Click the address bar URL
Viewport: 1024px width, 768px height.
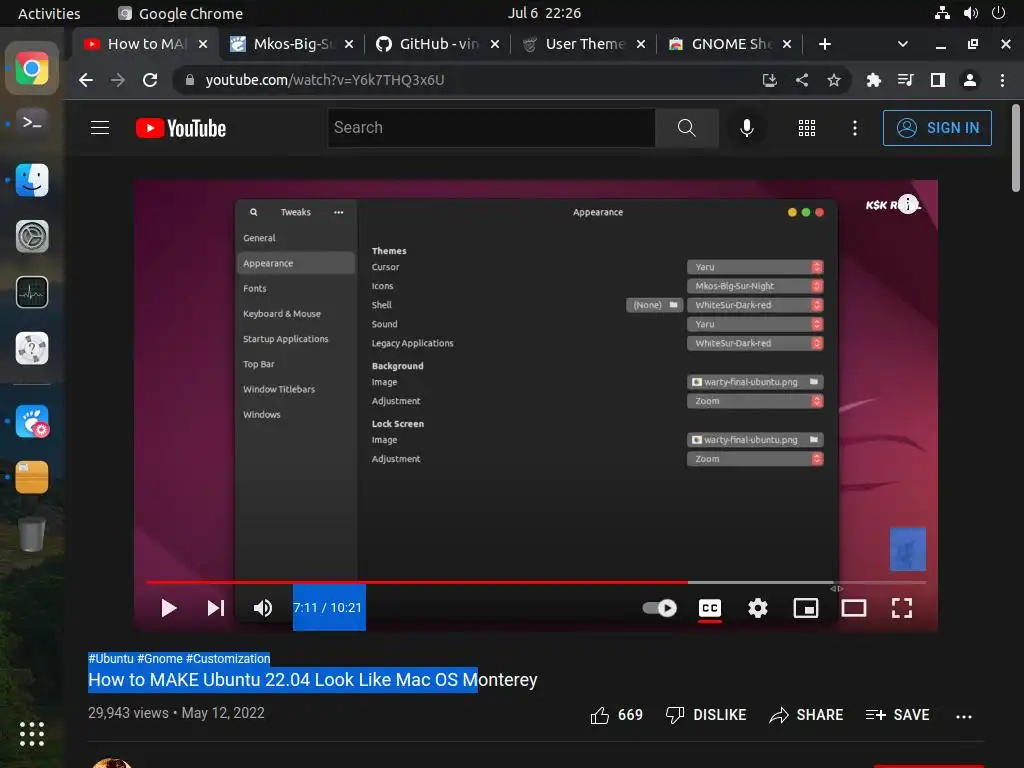pyautogui.click(x=325, y=80)
